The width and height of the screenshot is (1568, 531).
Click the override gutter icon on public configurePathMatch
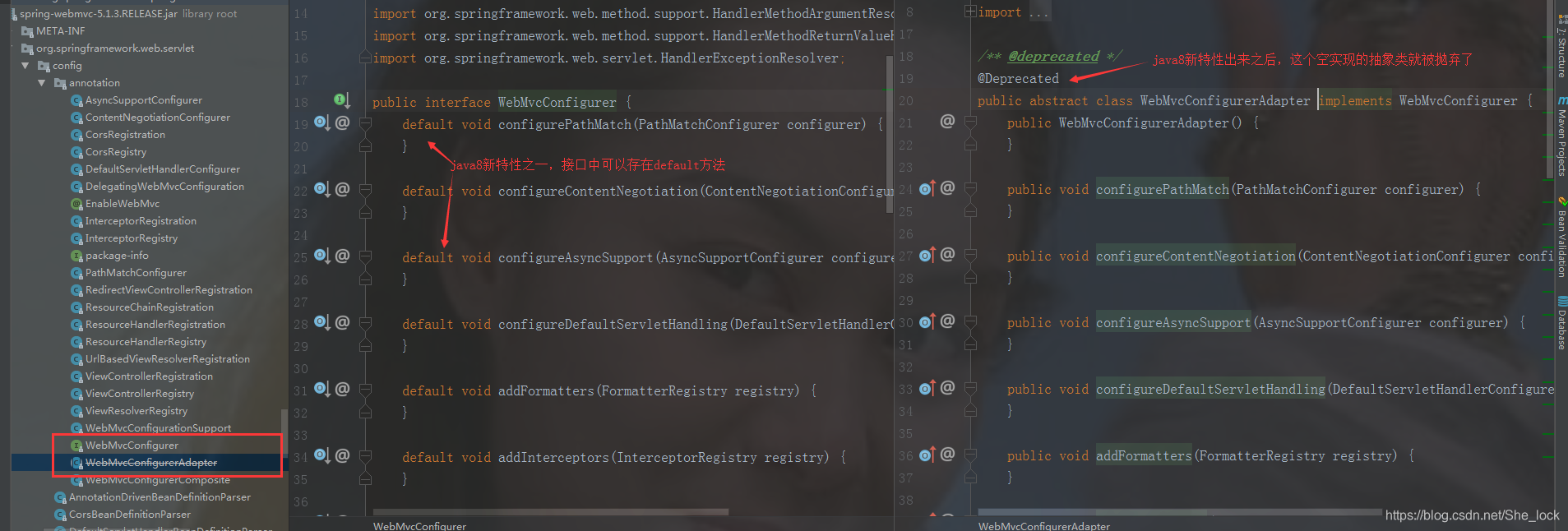click(927, 188)
